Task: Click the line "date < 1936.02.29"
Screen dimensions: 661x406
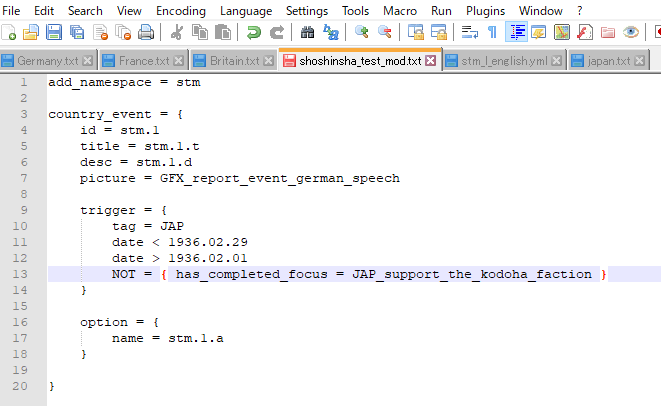Action: [x=180, y=242]
